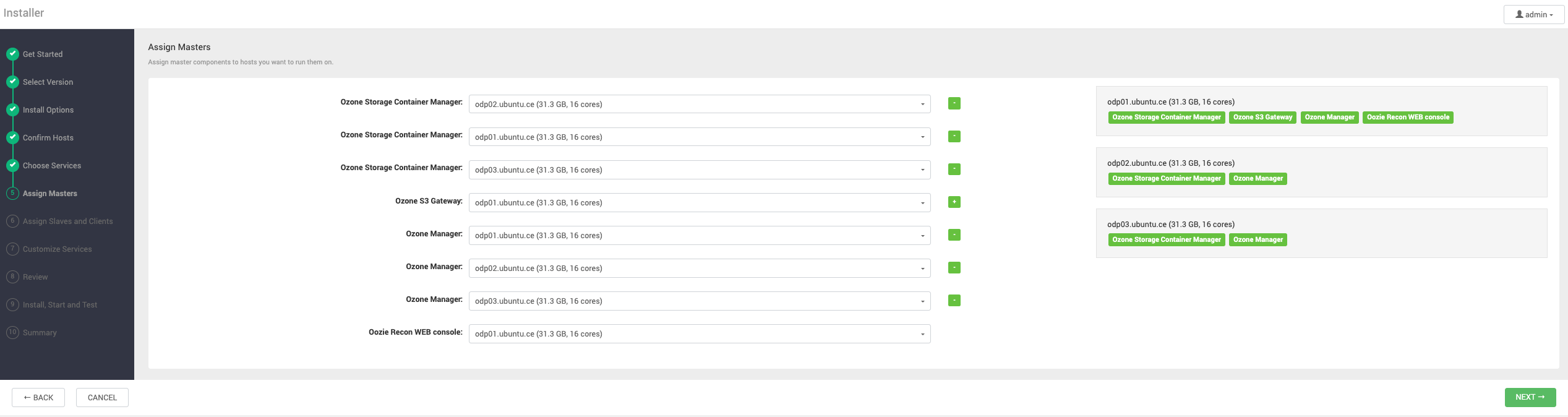Remove the Storage Container Manager set to odp01
This screenshot has width=1568, height=417.
click(954, 136)
